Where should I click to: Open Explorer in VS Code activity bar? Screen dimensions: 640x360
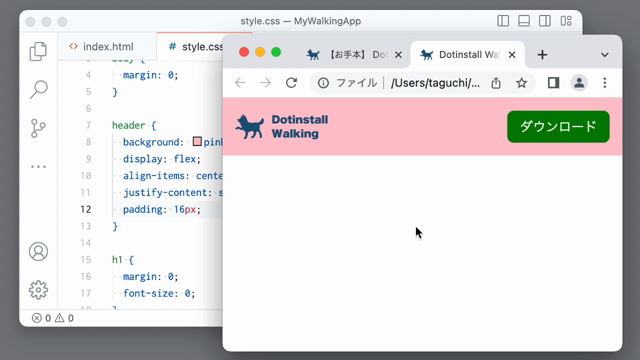click(38, 51)
